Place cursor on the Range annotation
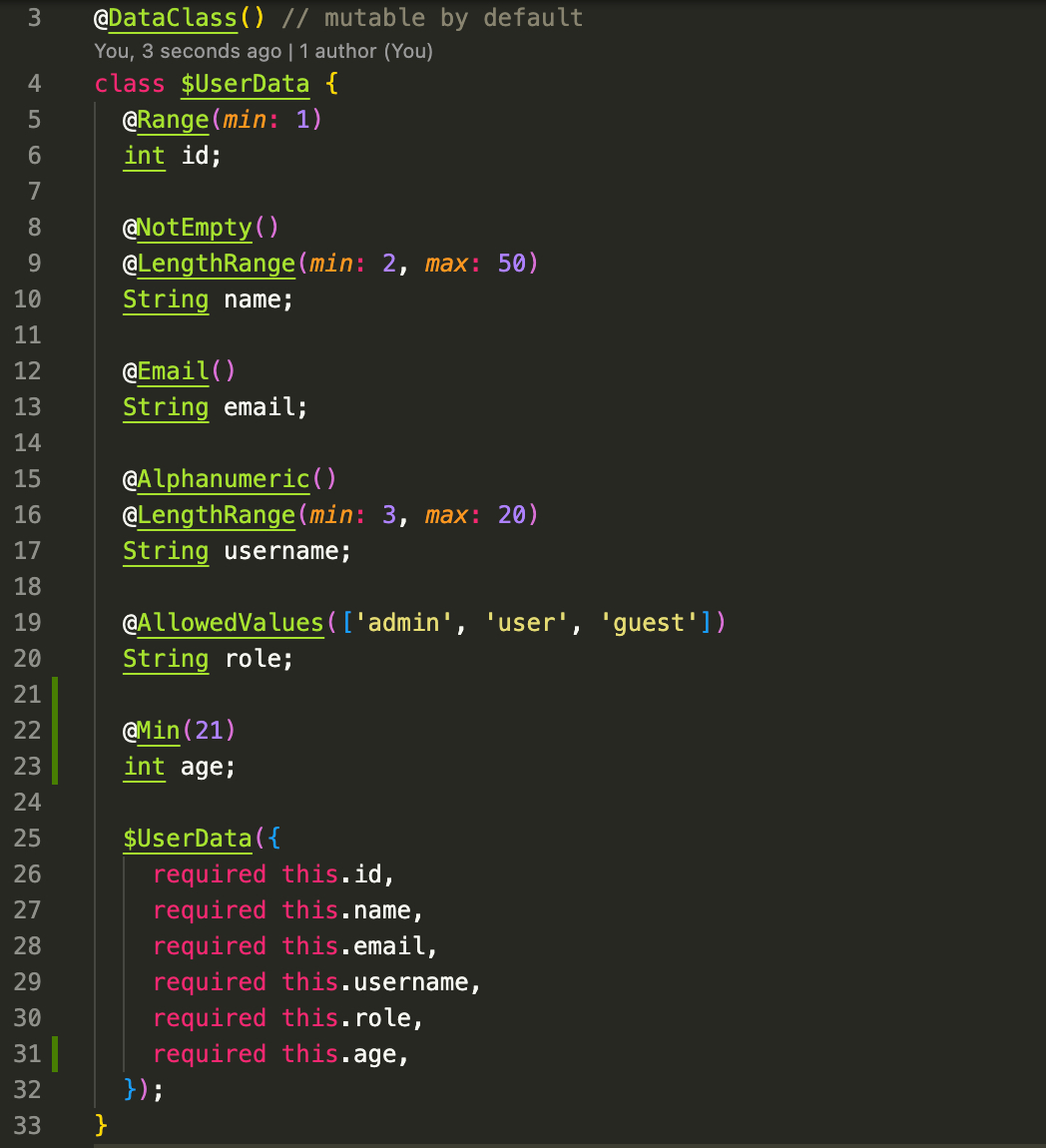Viewport: 1046px width, 1148px height. click(173, 120)
